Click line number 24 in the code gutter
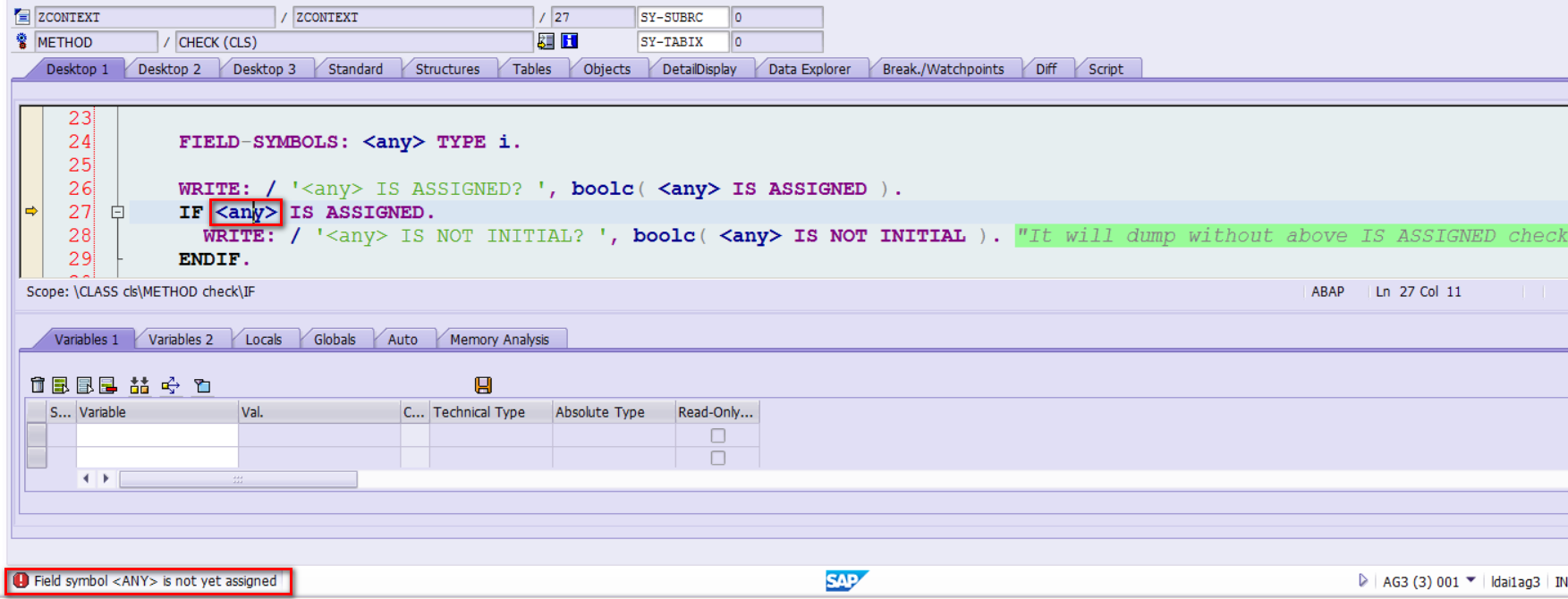The image size is (1568, 599). (80, 141)
